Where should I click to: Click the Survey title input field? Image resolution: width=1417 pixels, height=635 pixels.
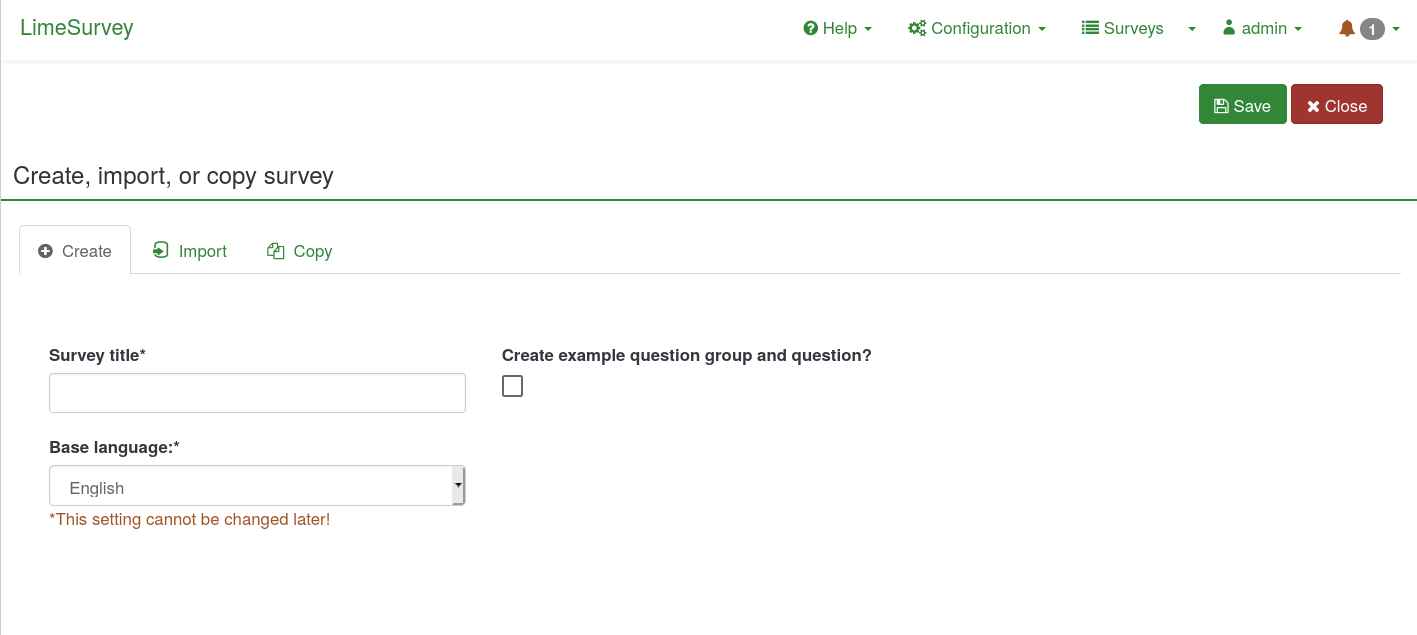tap(257, 393)
